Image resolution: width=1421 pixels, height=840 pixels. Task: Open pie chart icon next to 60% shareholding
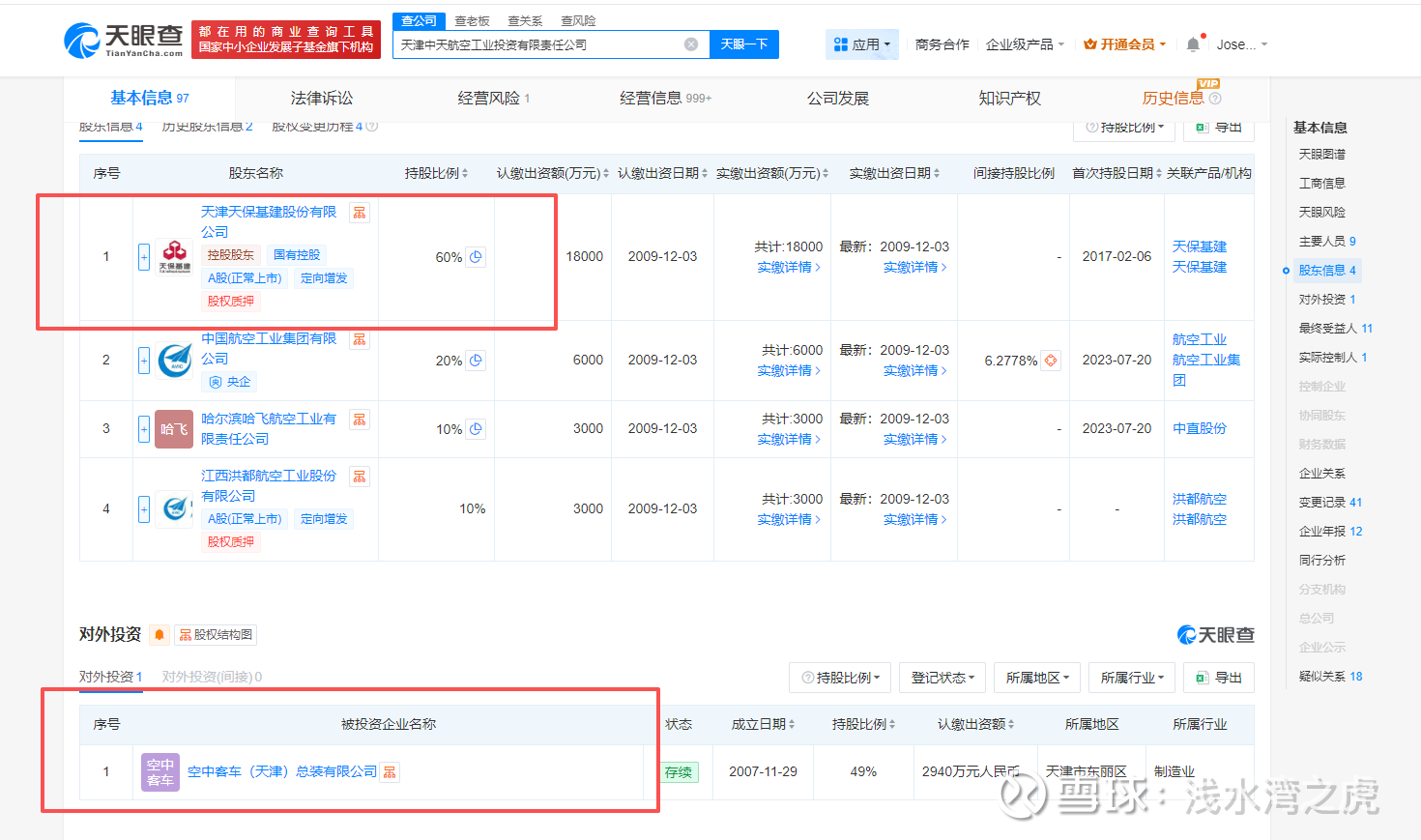[x=476, y=257]
